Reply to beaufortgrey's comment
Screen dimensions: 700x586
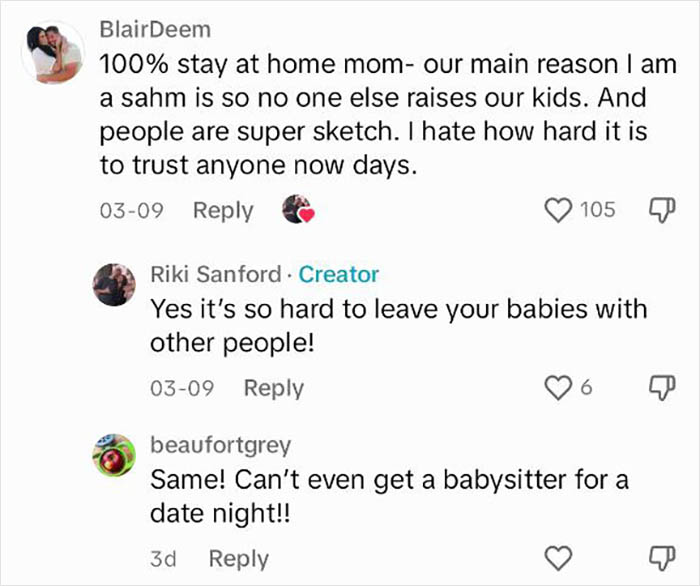coord(239,559)
